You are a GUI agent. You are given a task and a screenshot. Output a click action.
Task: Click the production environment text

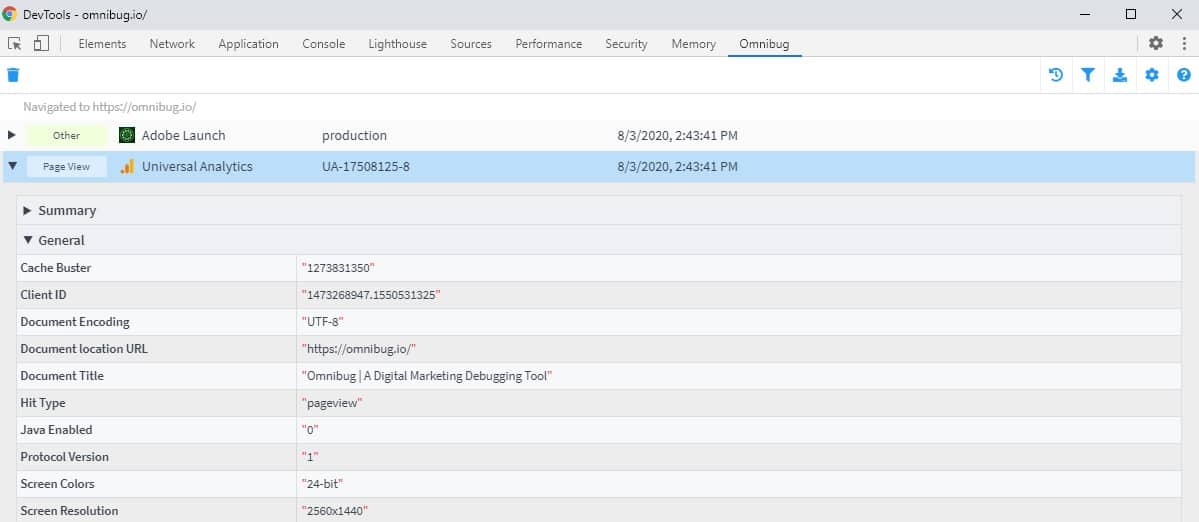(354, 135)
